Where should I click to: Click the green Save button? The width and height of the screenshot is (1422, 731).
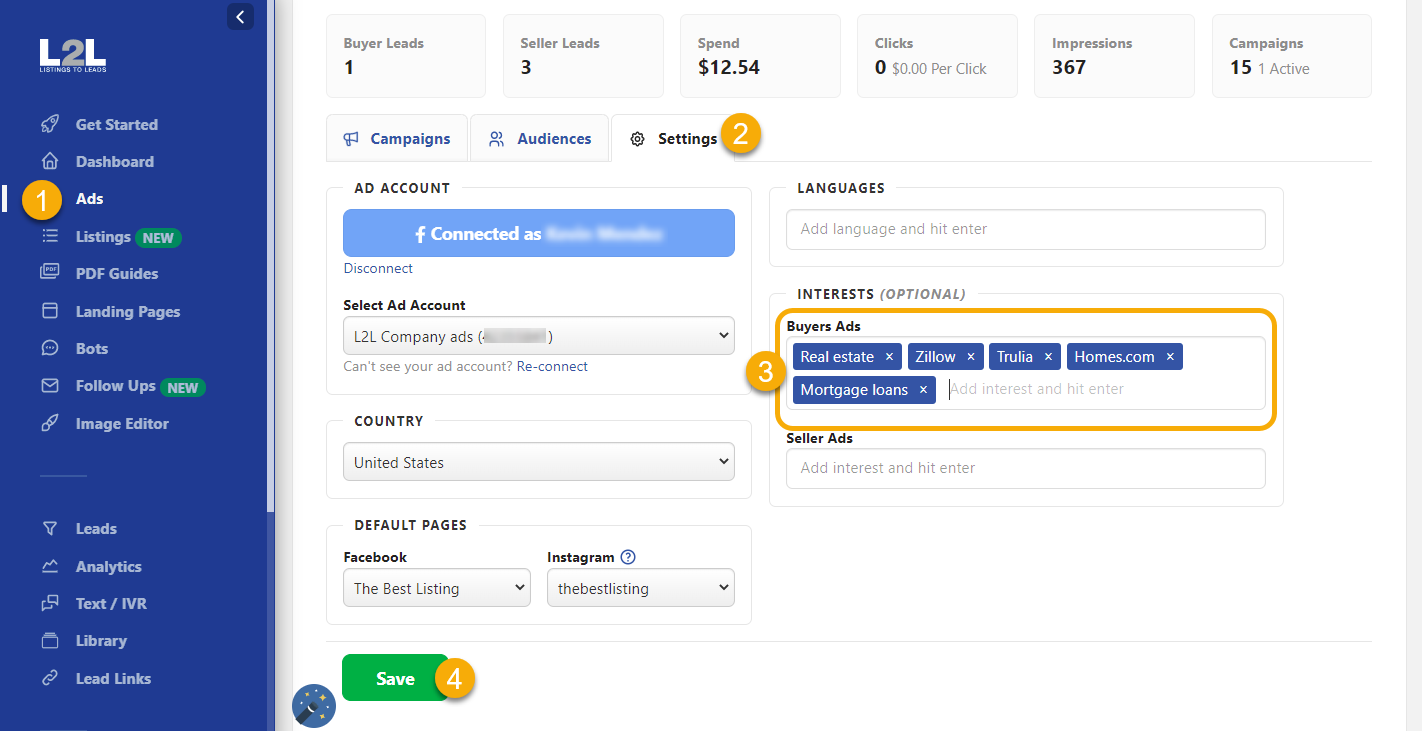395,679
